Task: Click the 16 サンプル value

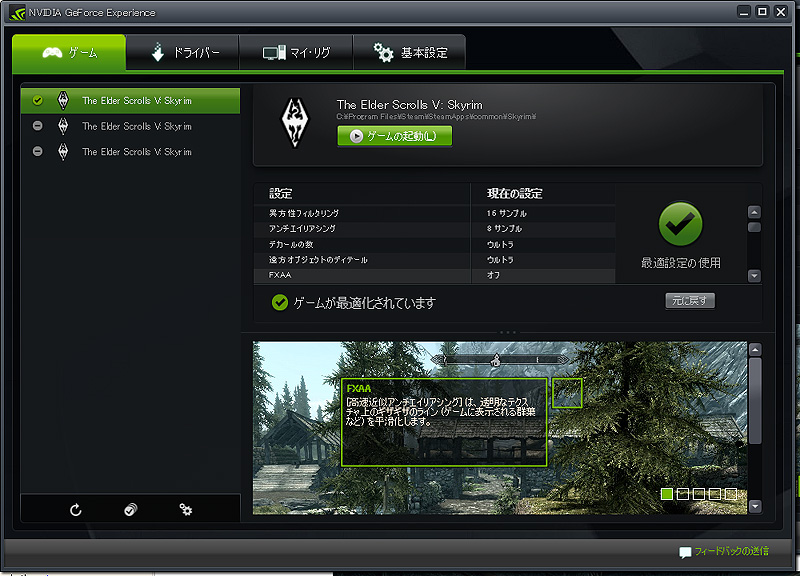Action: coord(506,213)
